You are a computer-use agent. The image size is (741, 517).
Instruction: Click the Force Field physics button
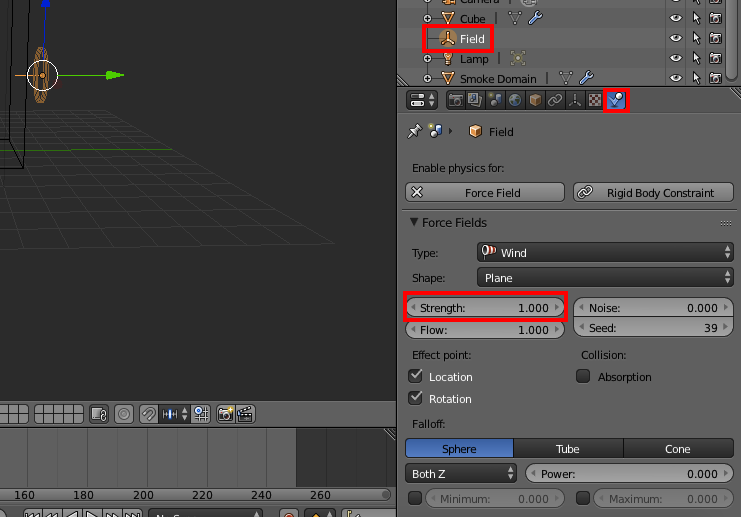click(485, 192)
